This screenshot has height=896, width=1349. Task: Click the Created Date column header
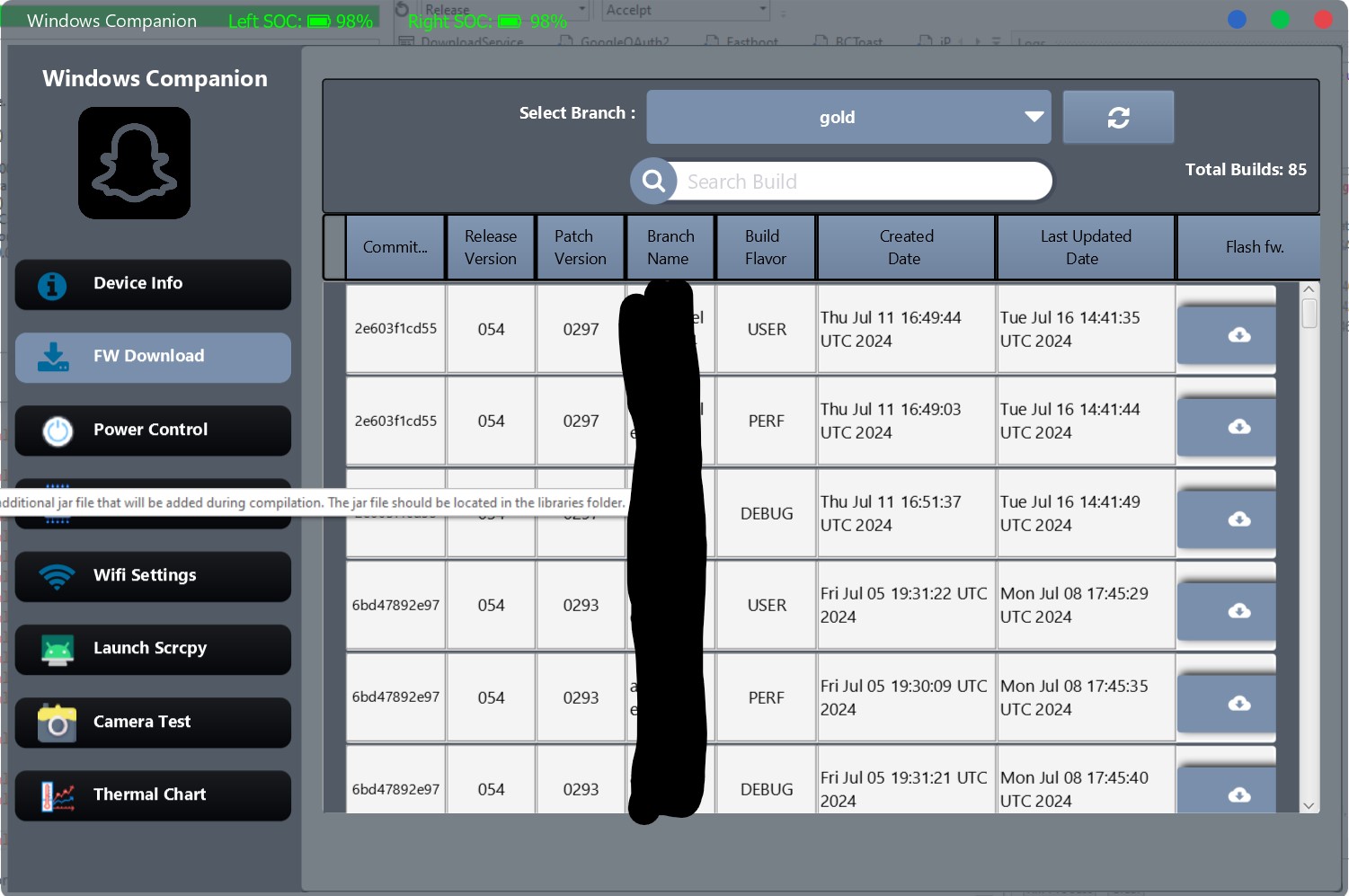click(906, 247)
